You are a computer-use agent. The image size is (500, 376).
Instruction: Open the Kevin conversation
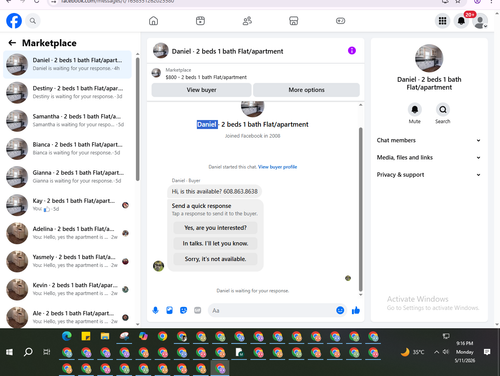pos(67,289)
